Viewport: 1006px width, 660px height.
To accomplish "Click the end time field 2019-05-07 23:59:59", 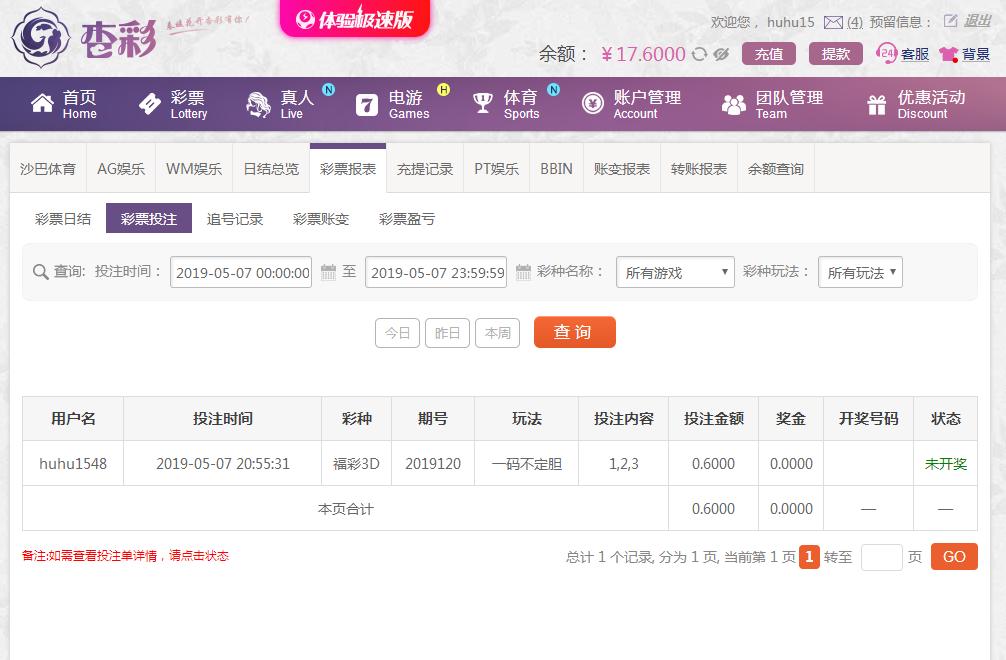I will click(436, 272).
